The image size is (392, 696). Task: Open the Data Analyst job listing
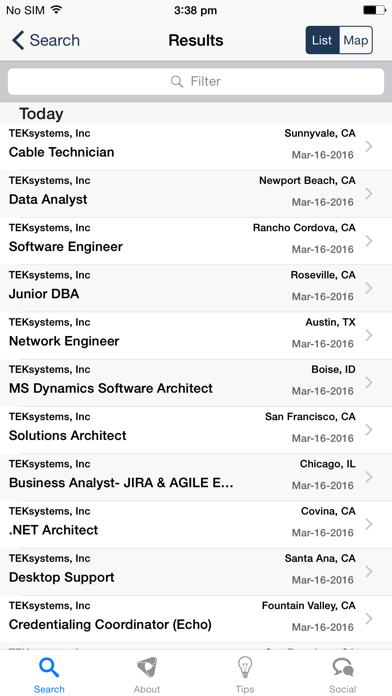coord(196,194)
